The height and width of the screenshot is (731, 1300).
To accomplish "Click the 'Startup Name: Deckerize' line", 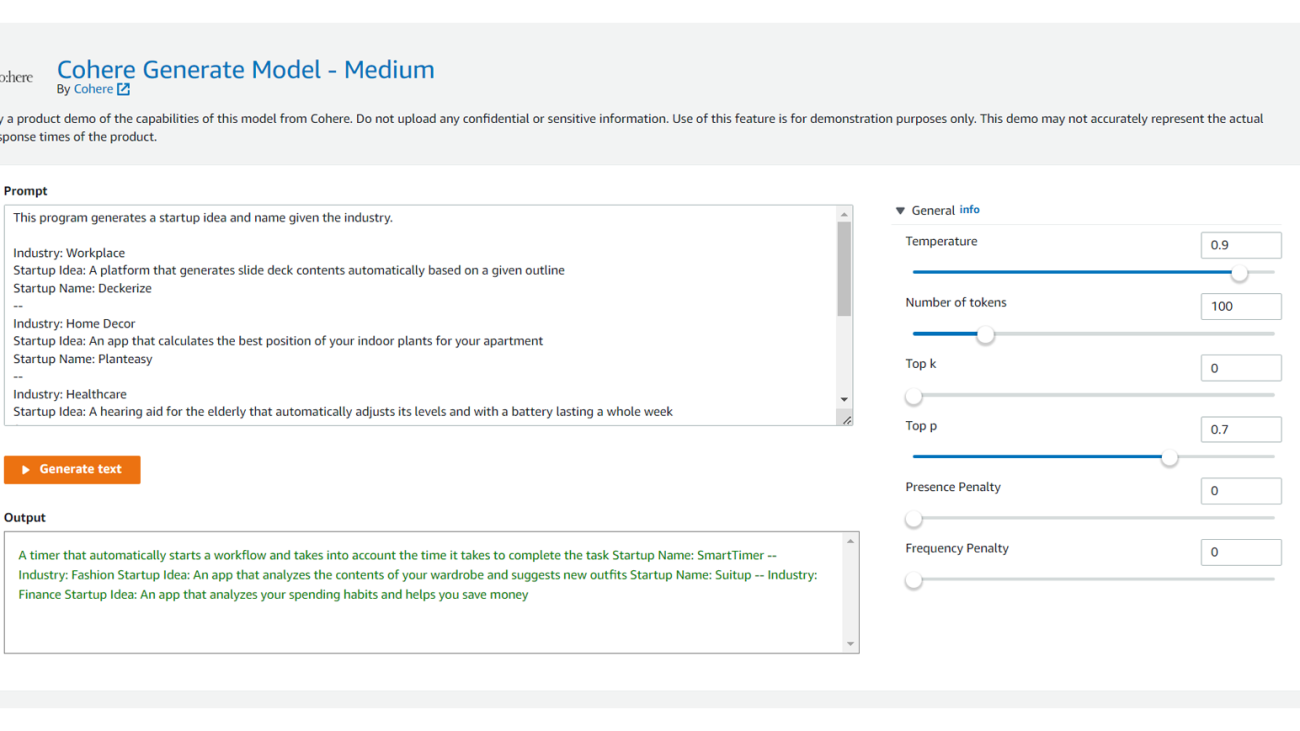I will click(x=83, y=288).
